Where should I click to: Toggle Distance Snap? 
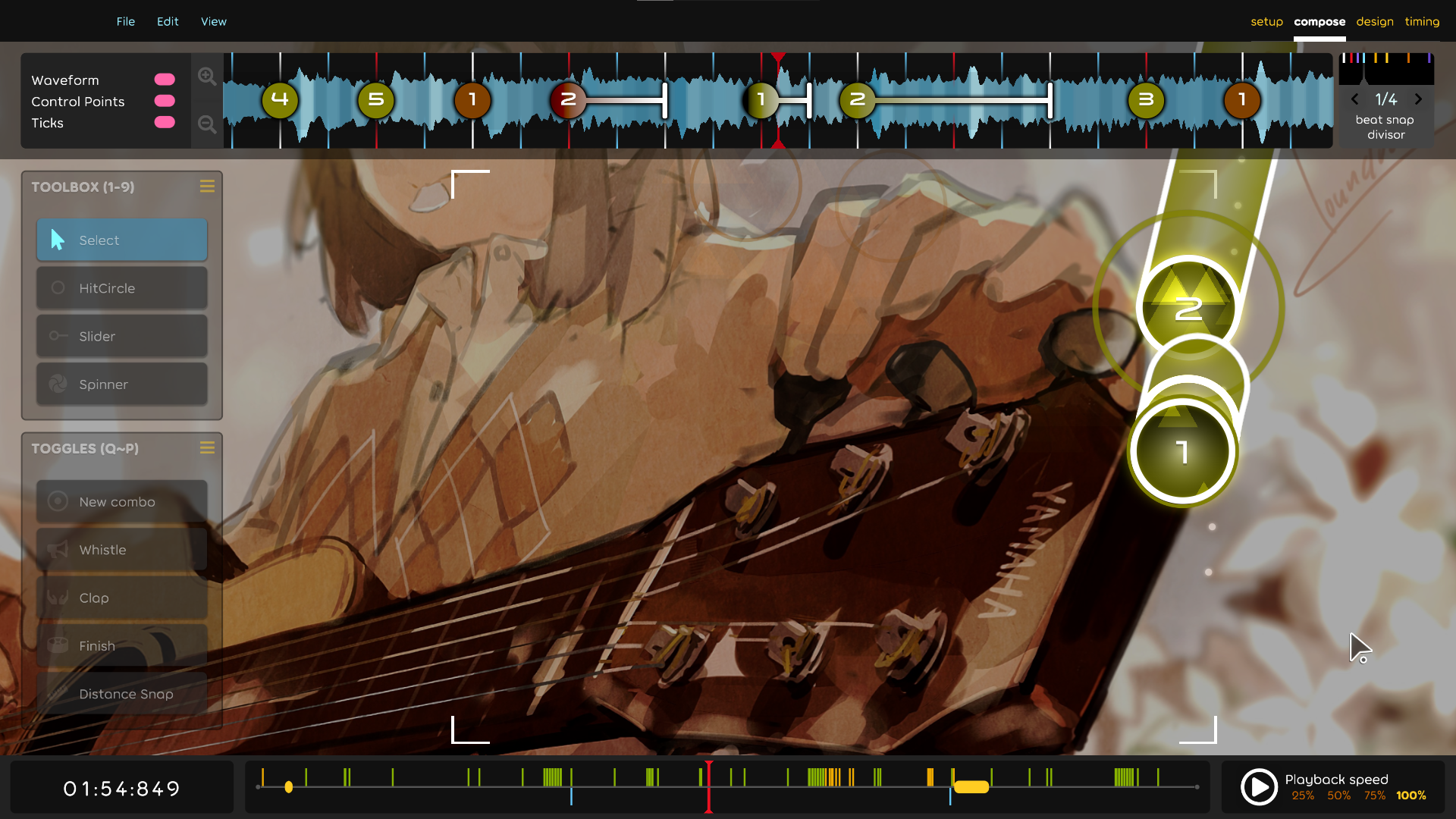(x=122, y=694)
